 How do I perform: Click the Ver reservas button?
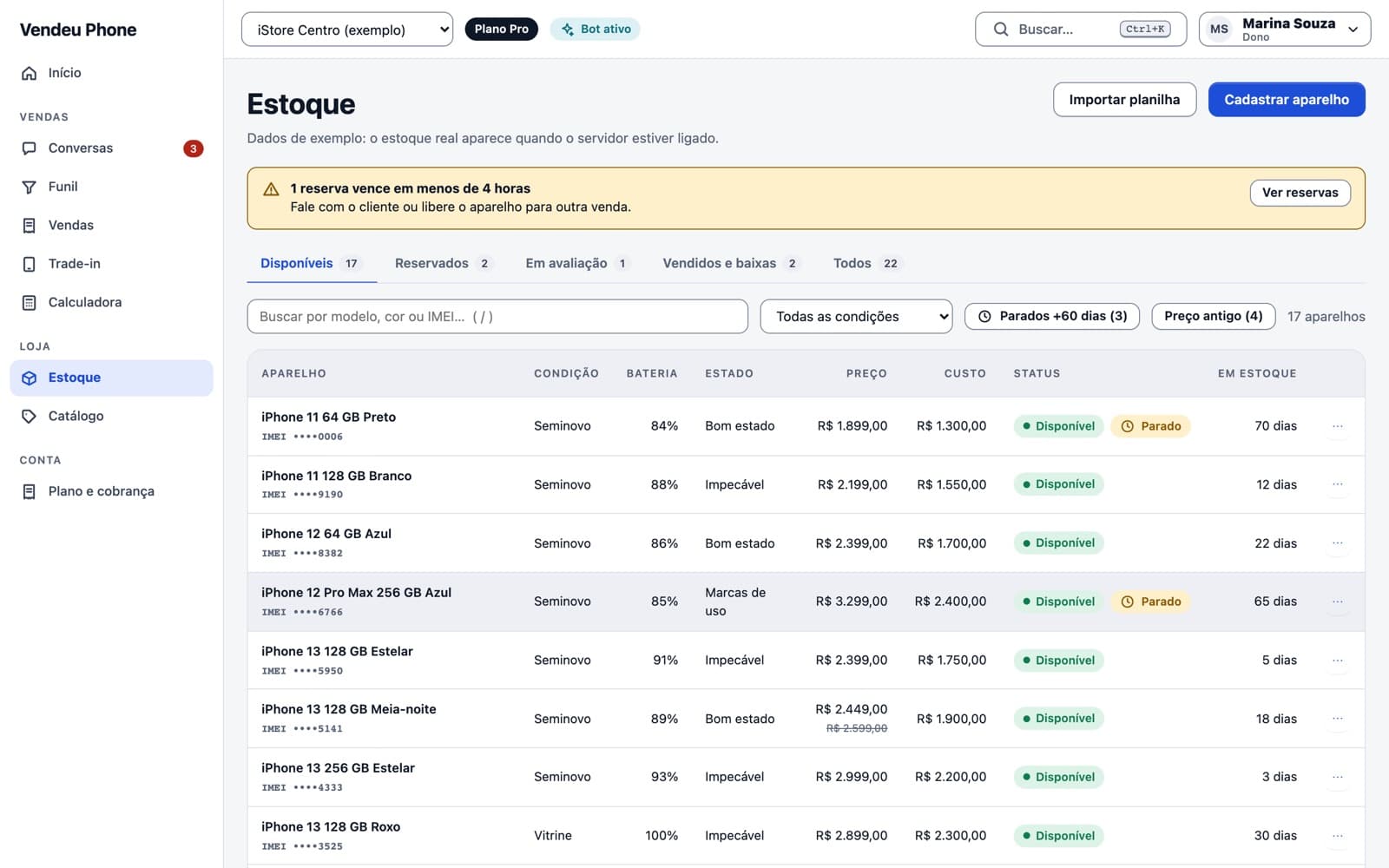tap(1300, 193)
